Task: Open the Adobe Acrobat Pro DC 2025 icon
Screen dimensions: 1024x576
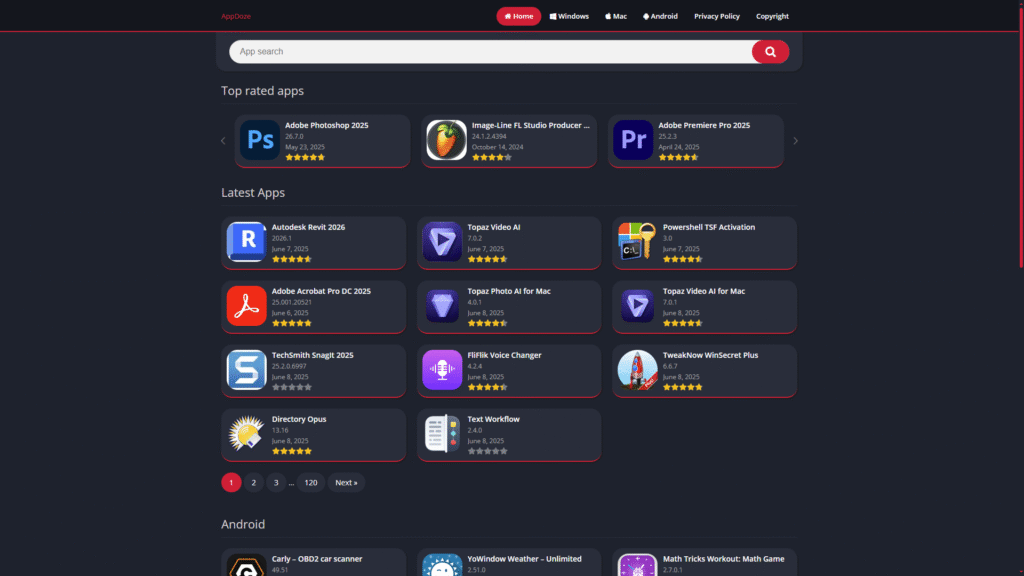Action: coord(246,306)
